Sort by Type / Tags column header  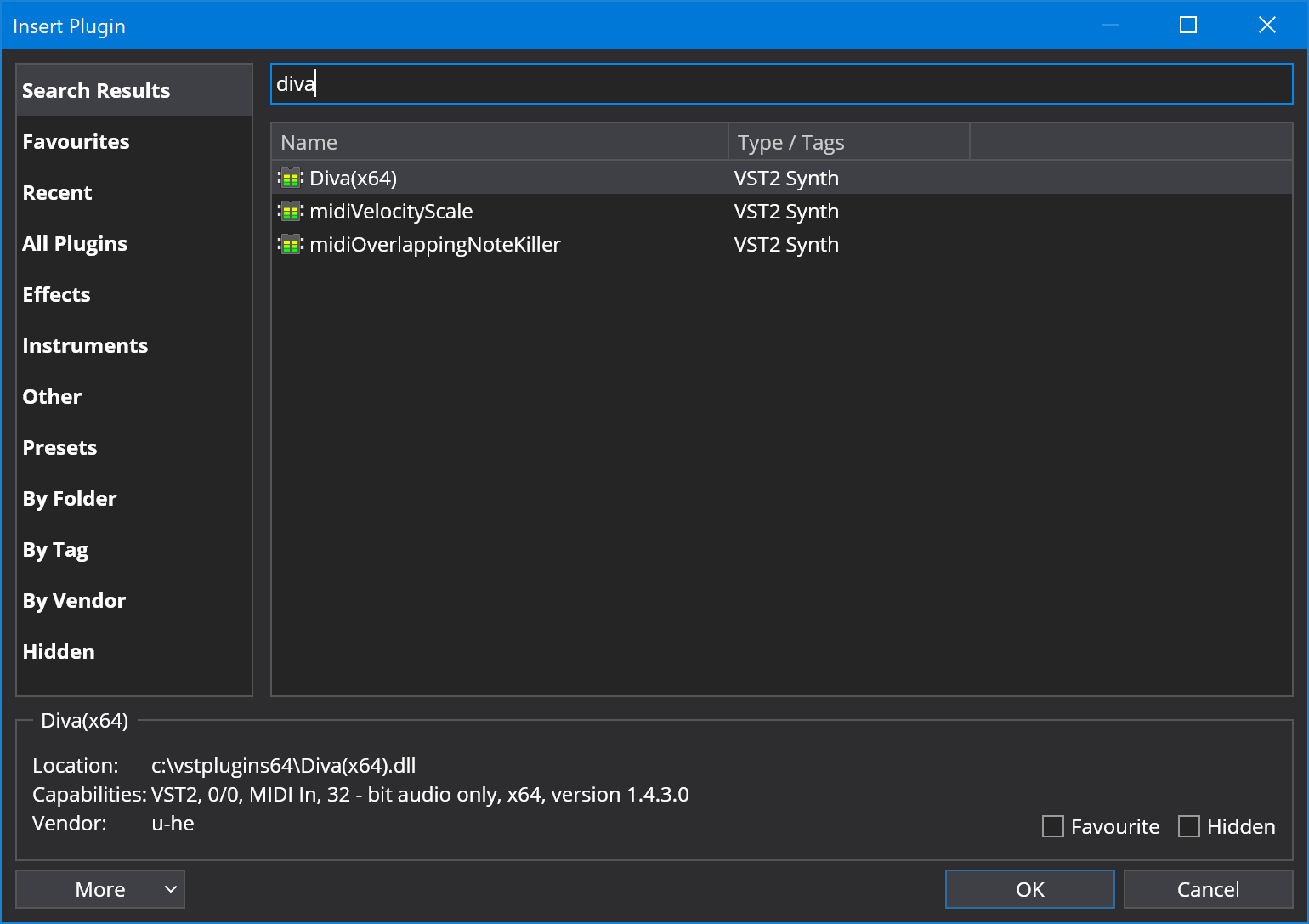click(849, 142)
